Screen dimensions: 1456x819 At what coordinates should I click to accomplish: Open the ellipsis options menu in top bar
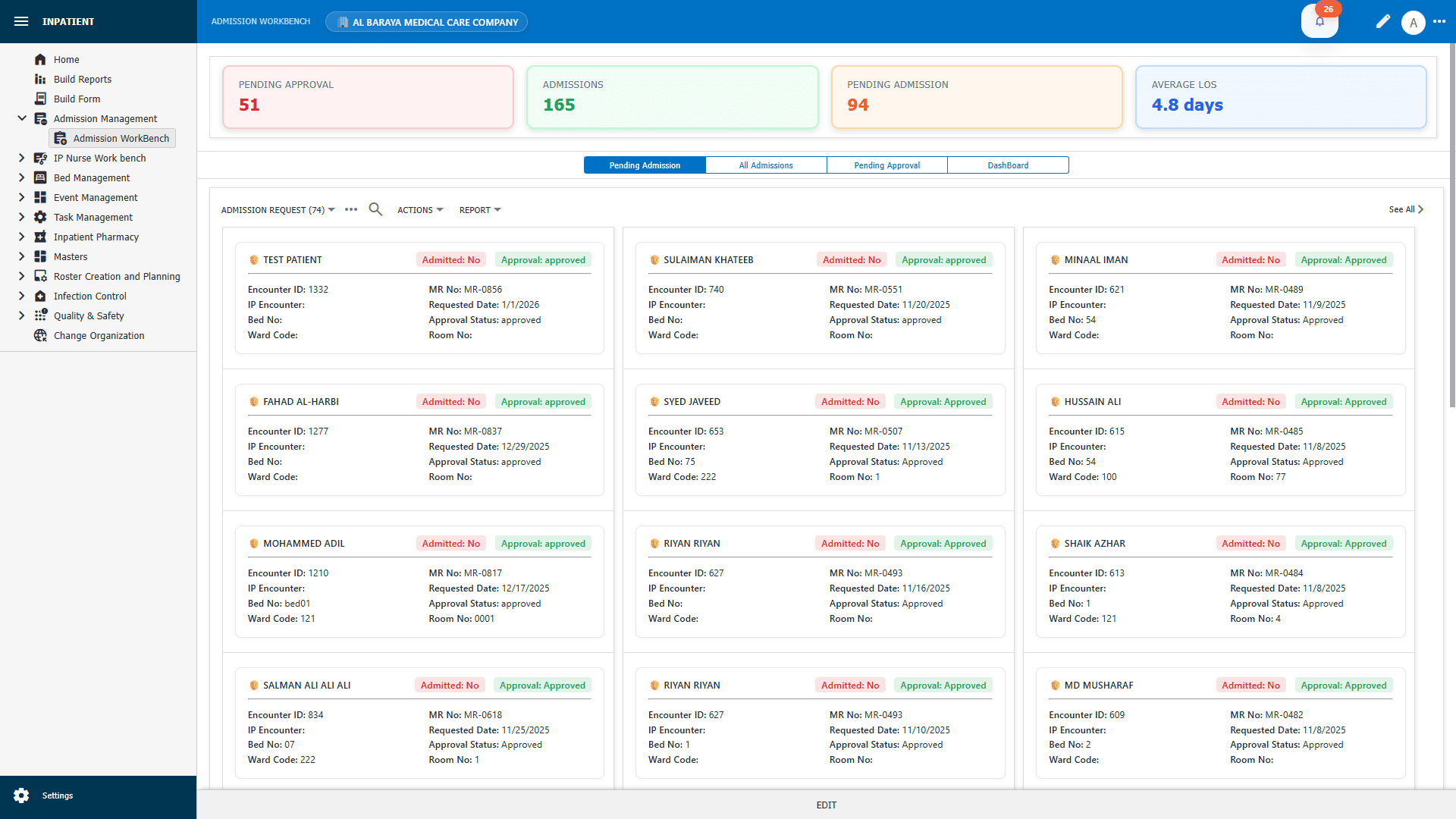click(1441, 22)
